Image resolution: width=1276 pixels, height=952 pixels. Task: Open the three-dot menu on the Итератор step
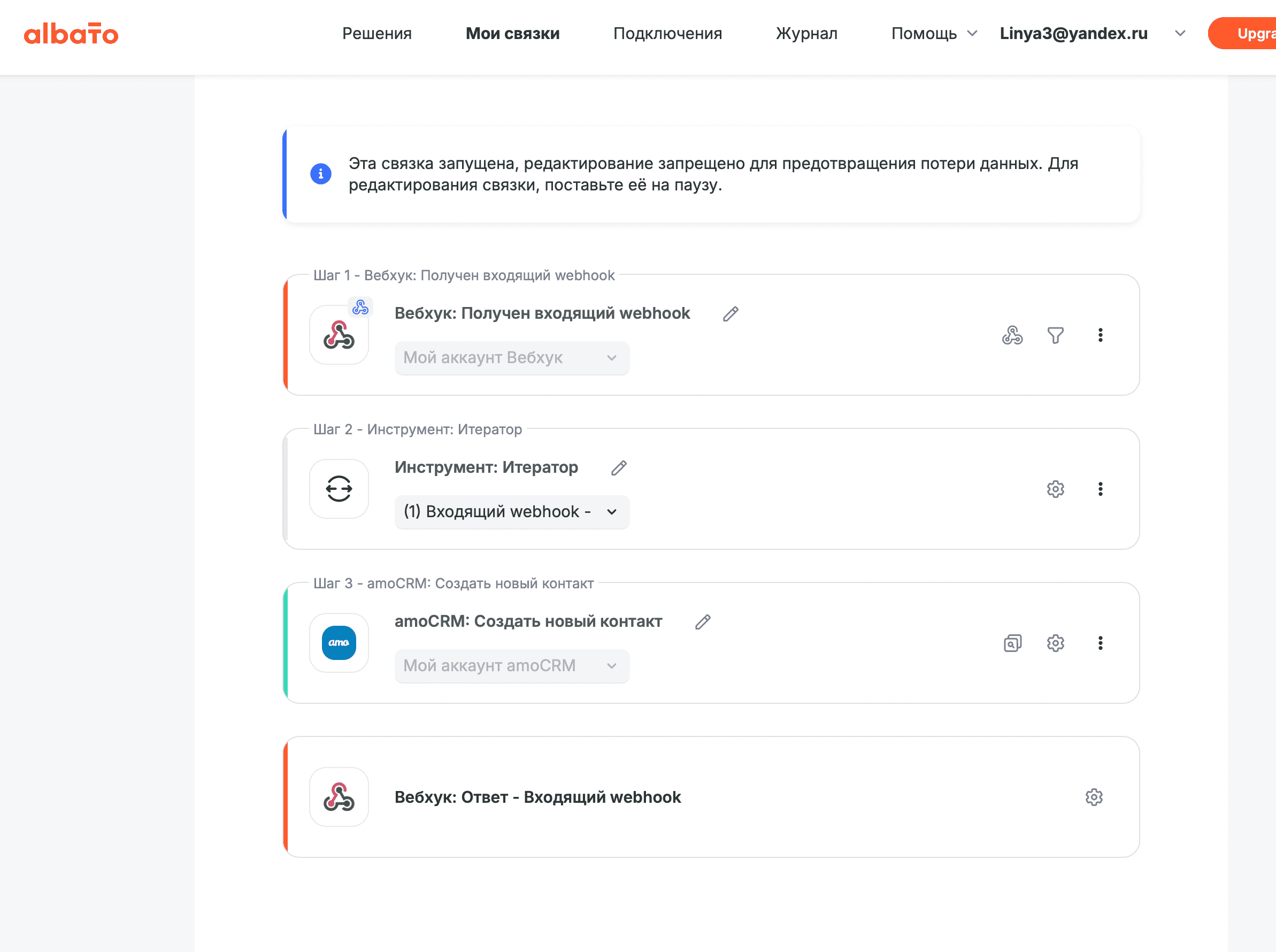tap(1101, 489)
